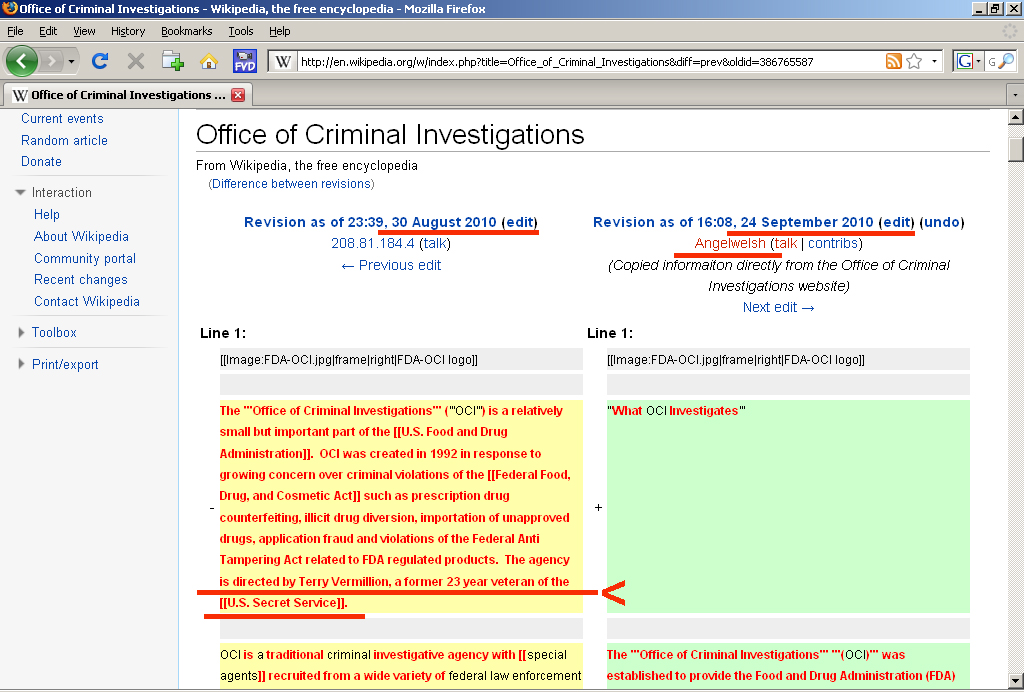Open Angelwelsh's talk page link

coord(786,244)
